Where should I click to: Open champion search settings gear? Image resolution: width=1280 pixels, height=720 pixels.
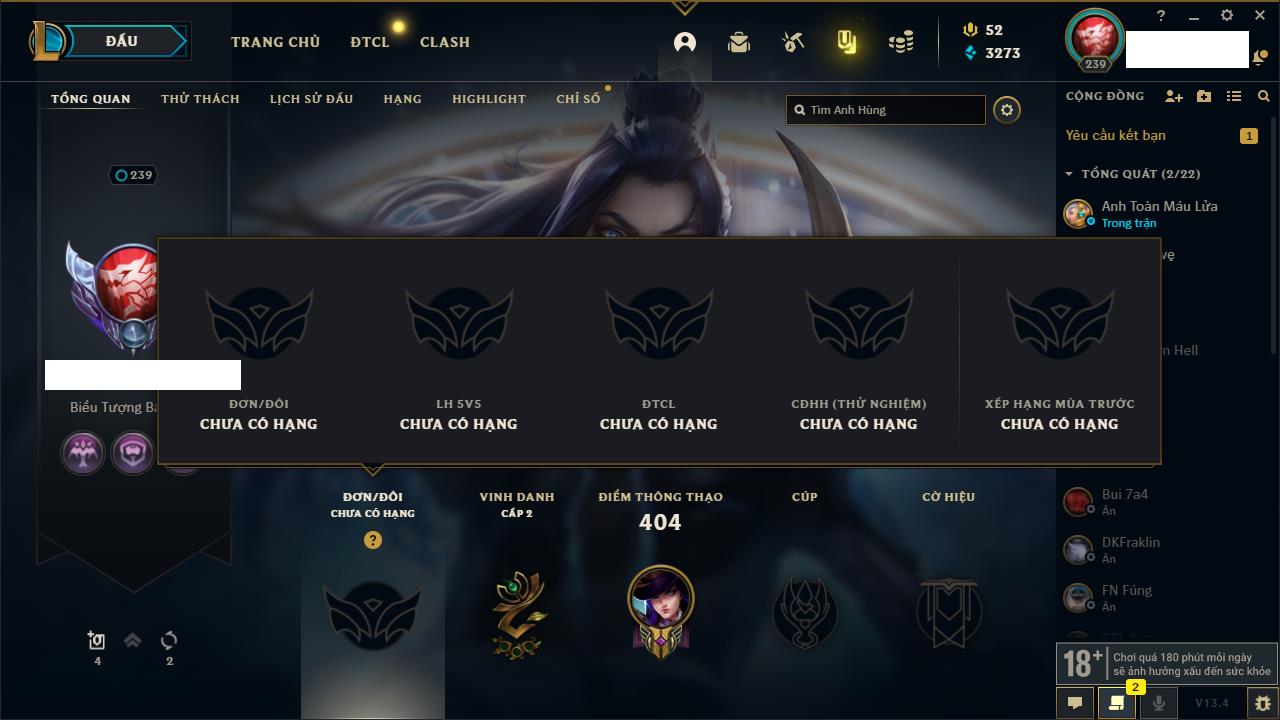point(1007,110)
